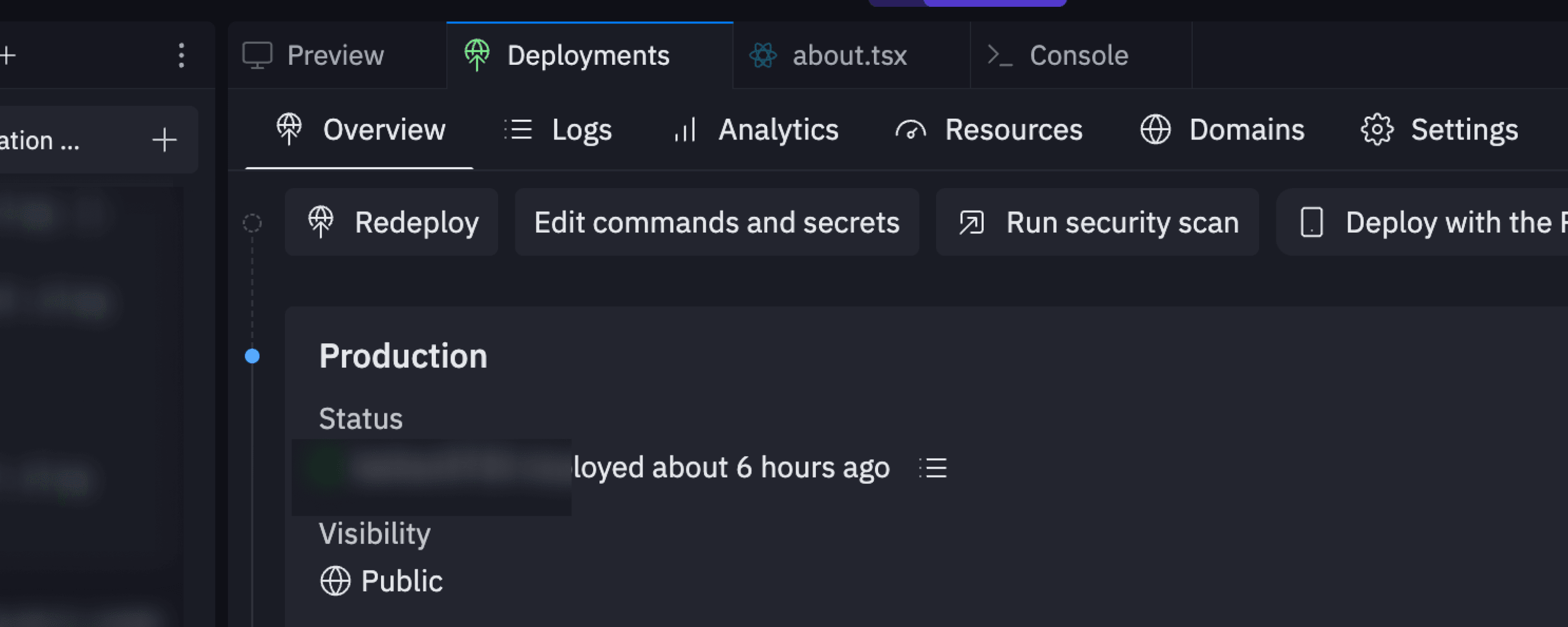Click the Public visibility globe icon

[336, 580]
